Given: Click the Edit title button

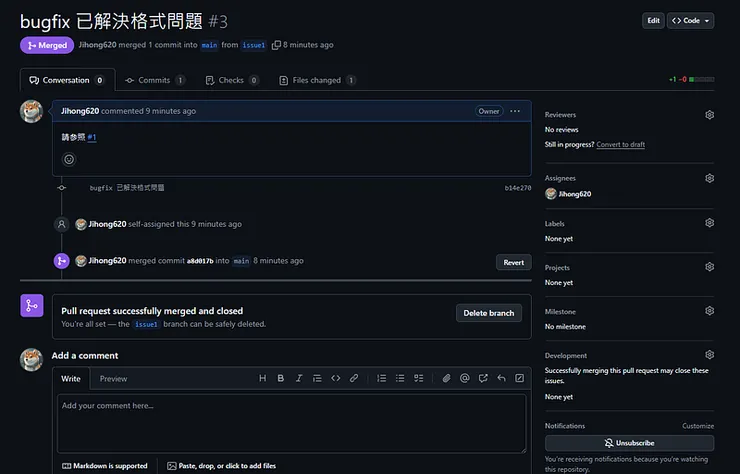Looking at the screenshot, I should click(653, 20).
